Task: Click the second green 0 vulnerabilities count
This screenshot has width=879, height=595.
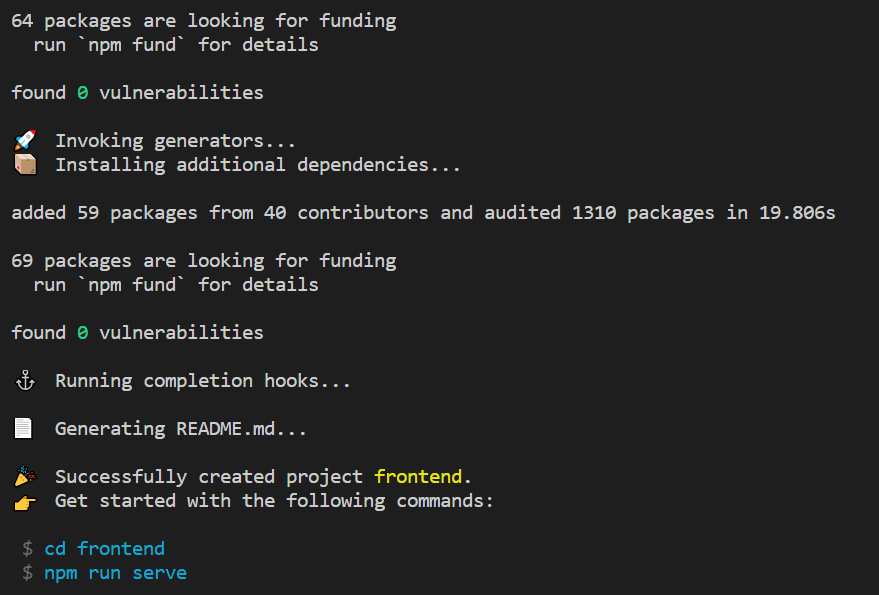Action: [82, 333]
